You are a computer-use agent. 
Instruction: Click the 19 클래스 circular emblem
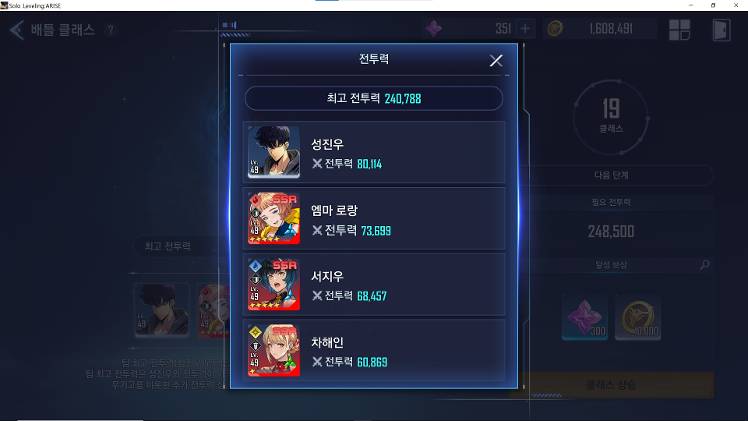611,117
